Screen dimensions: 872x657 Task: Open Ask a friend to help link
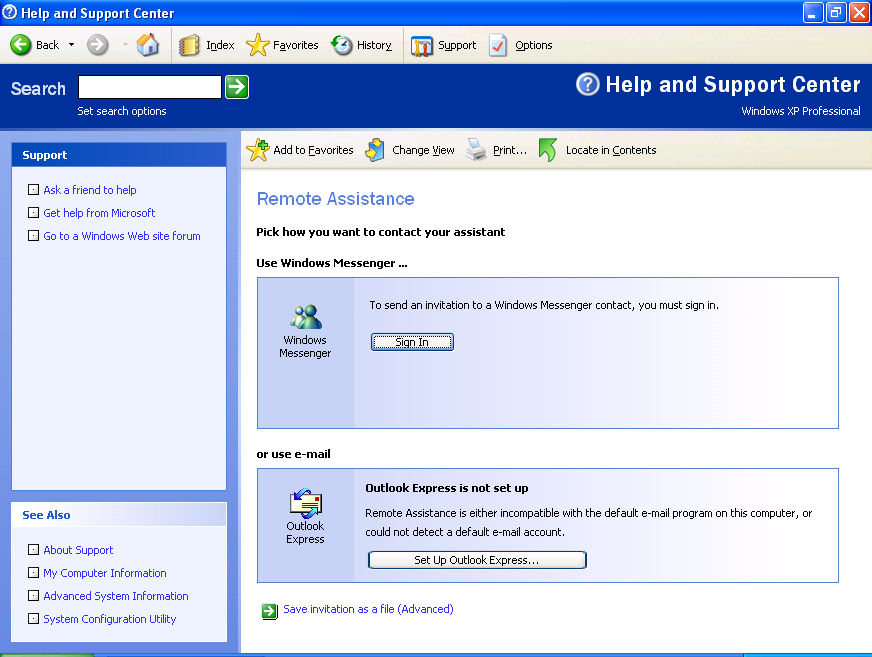point(90,190)
